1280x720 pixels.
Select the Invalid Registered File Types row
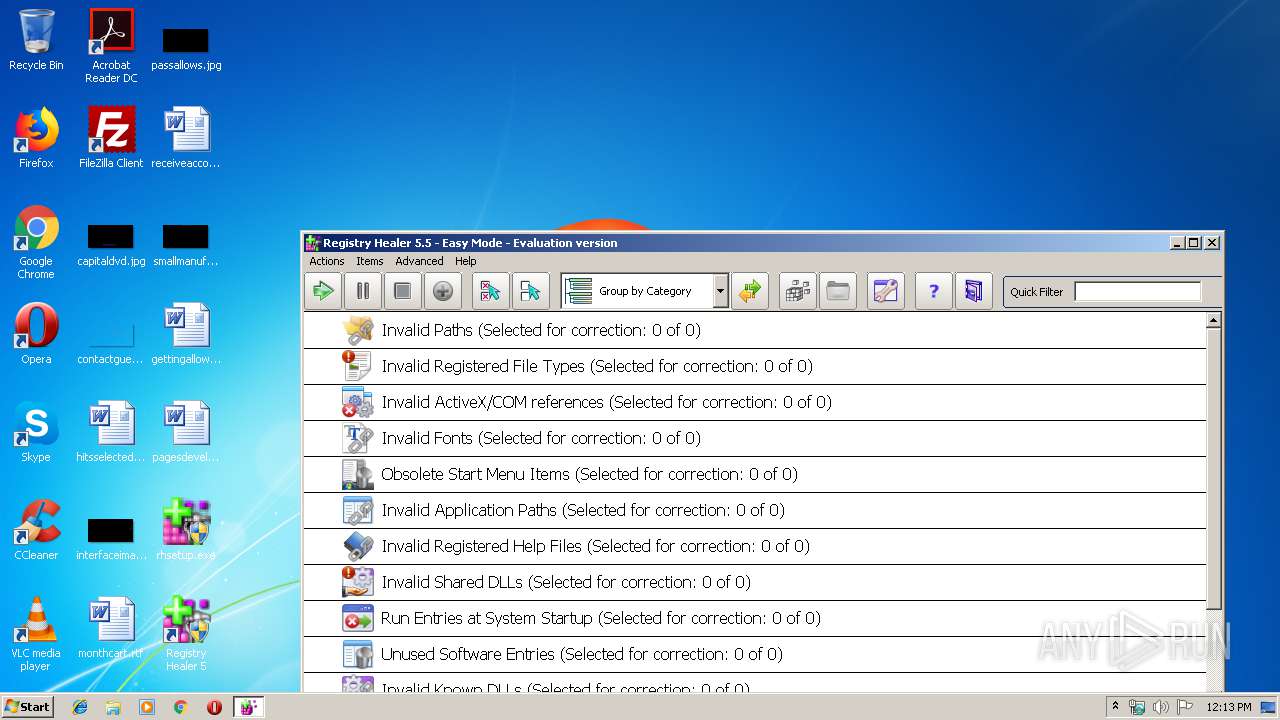[755, 366]
